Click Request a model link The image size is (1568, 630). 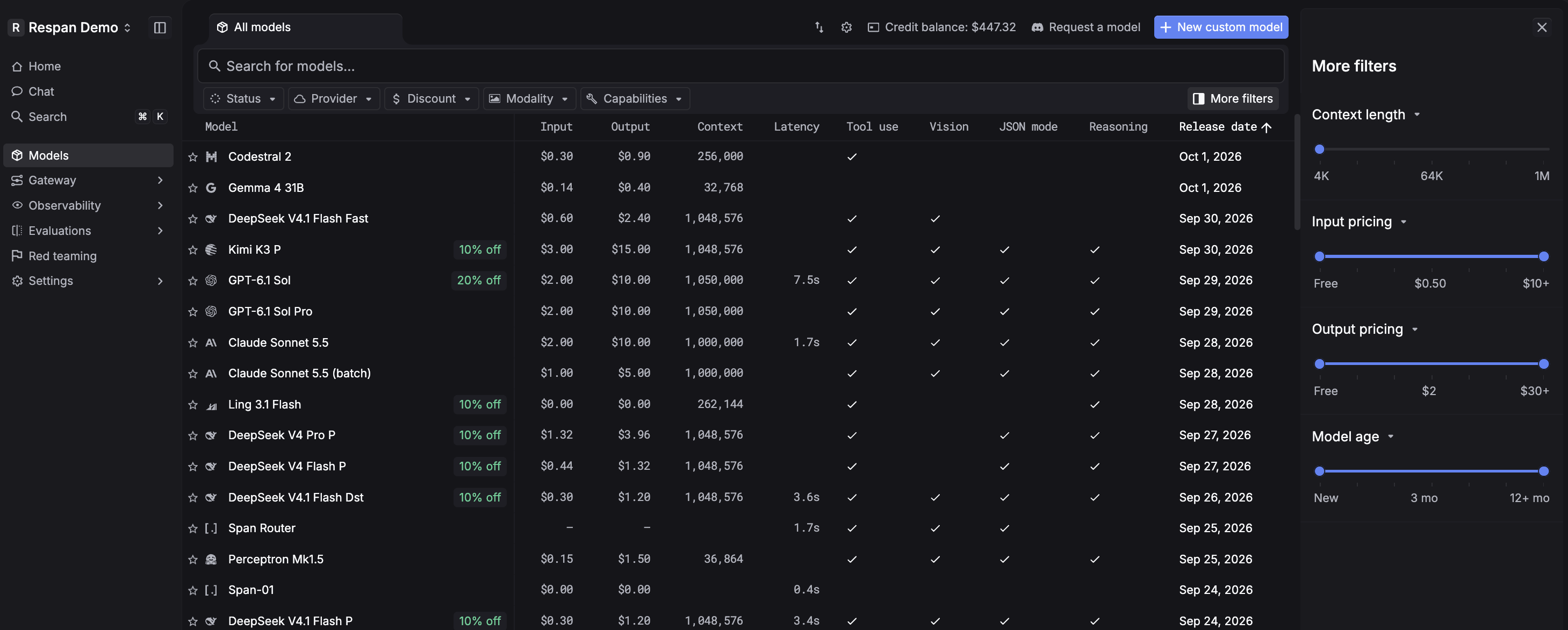click(1086, 27)
